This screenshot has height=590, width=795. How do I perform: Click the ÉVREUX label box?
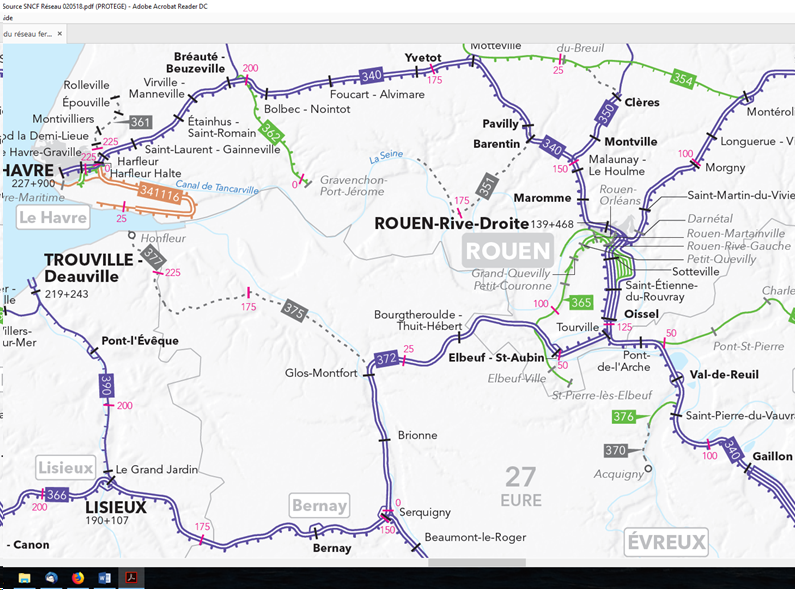click(666, 542)
